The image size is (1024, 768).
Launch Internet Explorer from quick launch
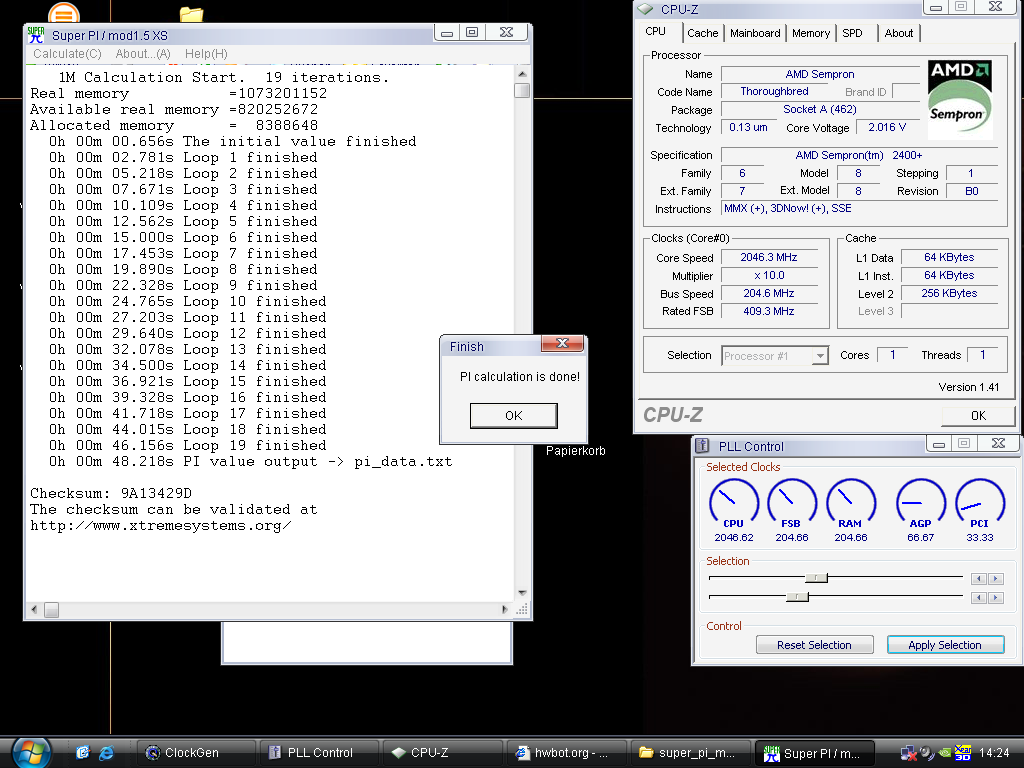pos(106,753)
